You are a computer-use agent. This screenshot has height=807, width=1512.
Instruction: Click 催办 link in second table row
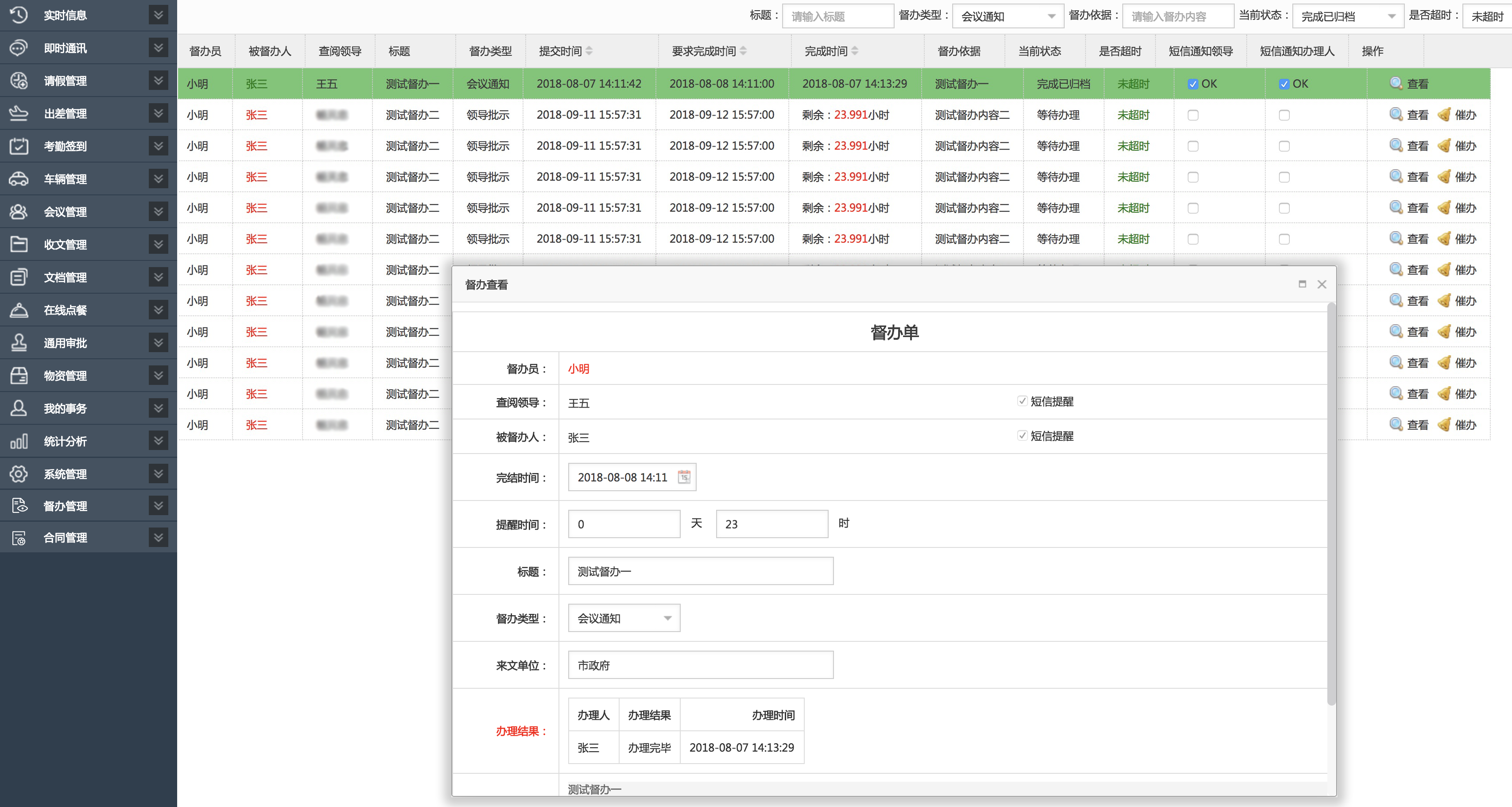(x=1465, y=115)
